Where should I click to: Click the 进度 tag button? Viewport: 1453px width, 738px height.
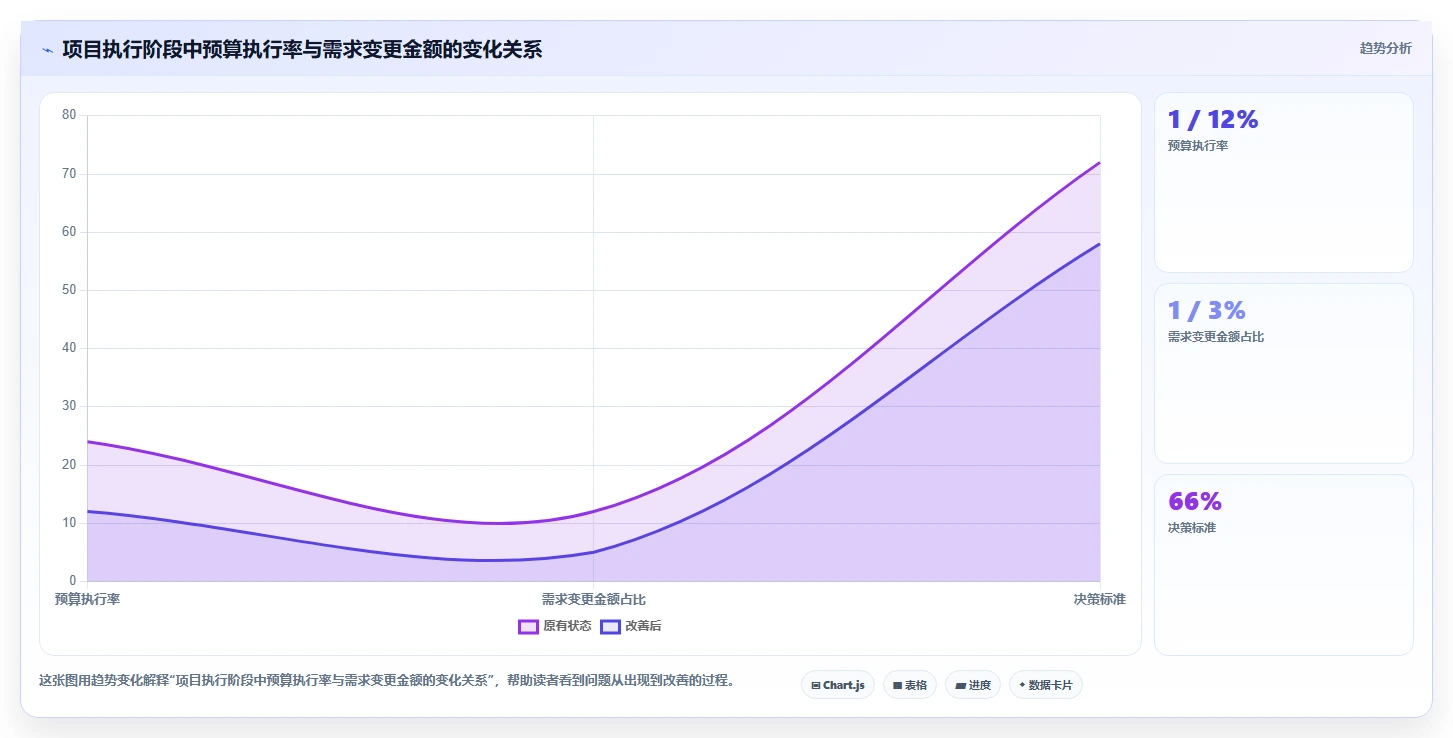pos(973,685)
